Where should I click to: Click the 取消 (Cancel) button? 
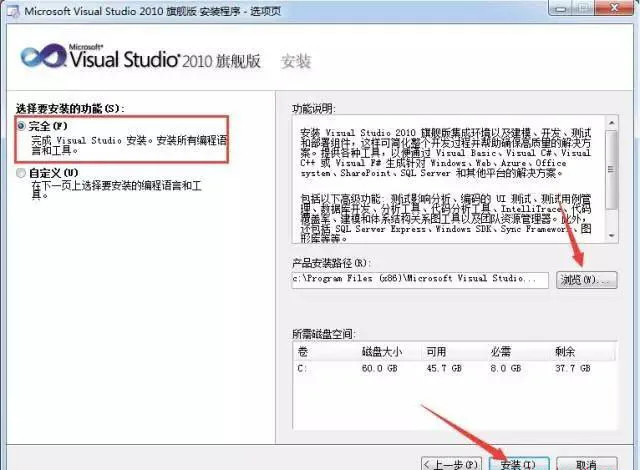point(587,464)
